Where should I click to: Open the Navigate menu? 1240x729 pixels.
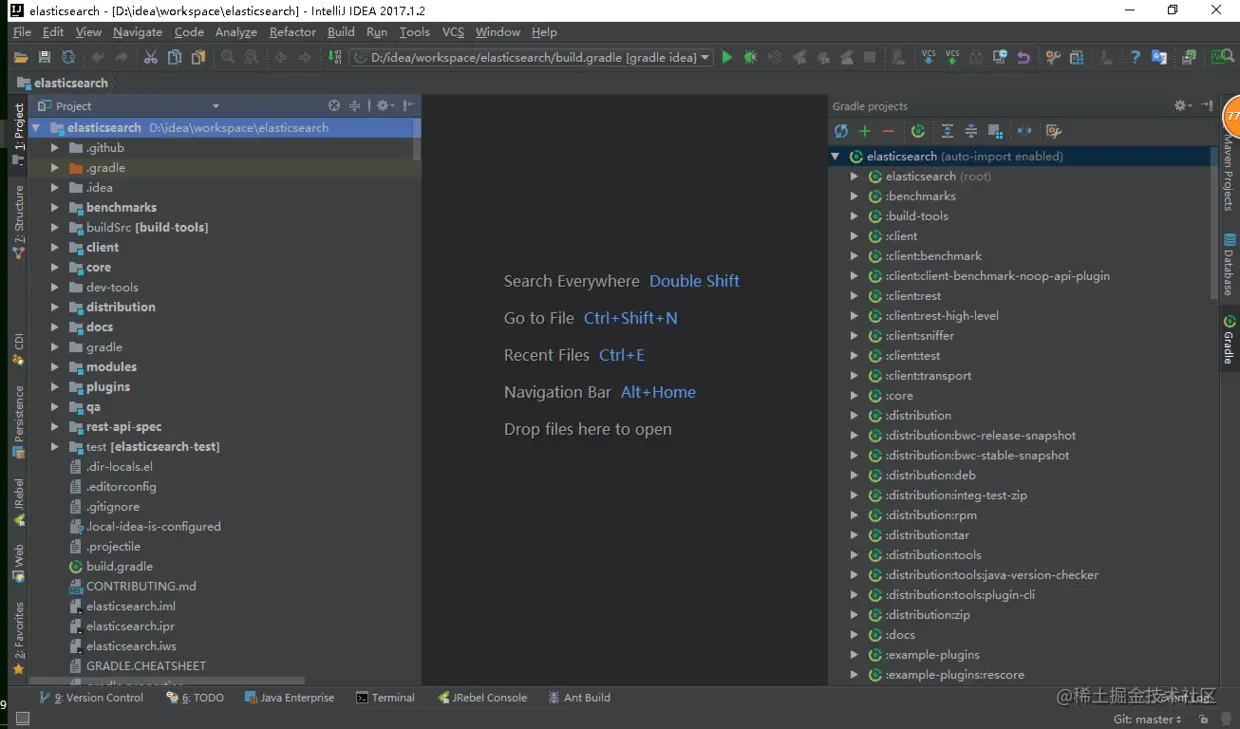(137, 32)
